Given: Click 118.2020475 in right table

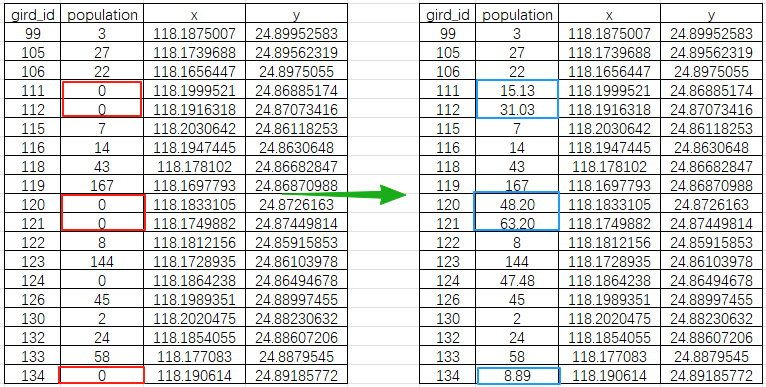Looking at the screenshot, I should 609,319.
